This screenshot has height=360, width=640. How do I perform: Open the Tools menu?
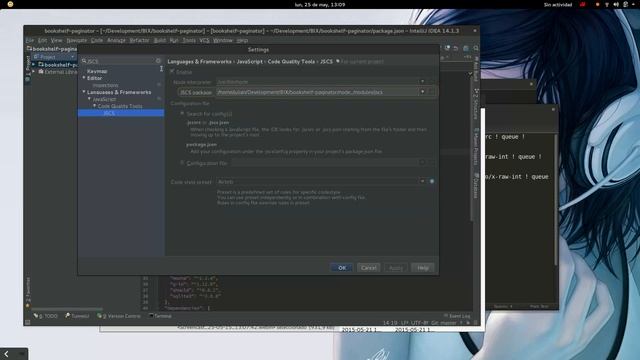[x=189, y=40]
